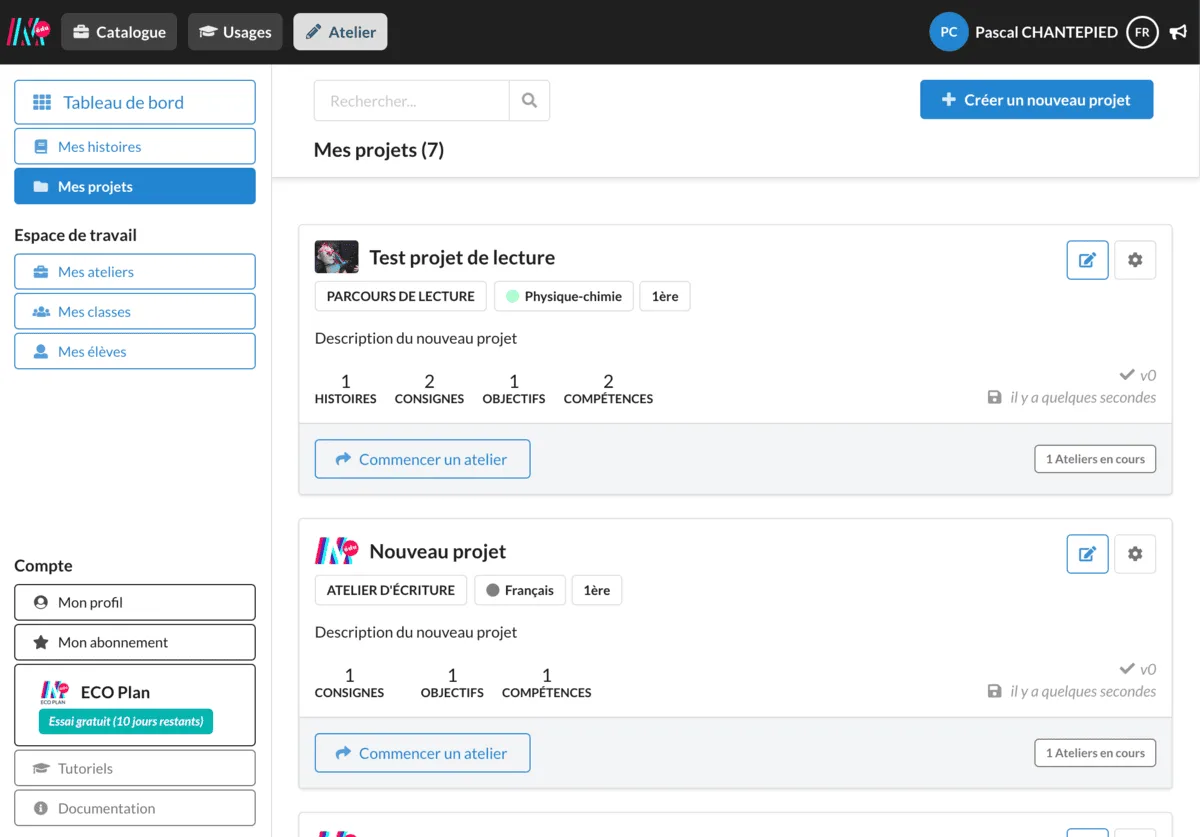Screen dimensions: 1200x837
Task: Edit the Nouveau projet project
Action: point(1088,554)
